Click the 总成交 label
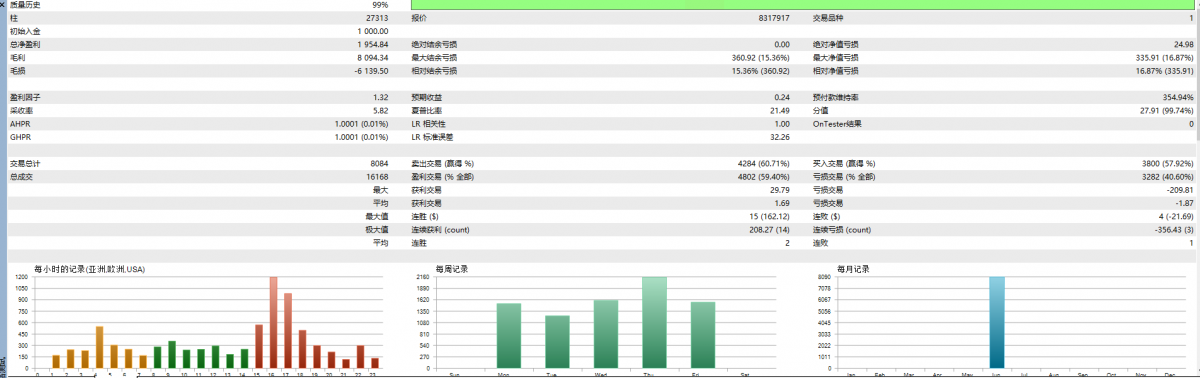The height and width of the screenshot is (378, 1200). (x=22, y=176)
